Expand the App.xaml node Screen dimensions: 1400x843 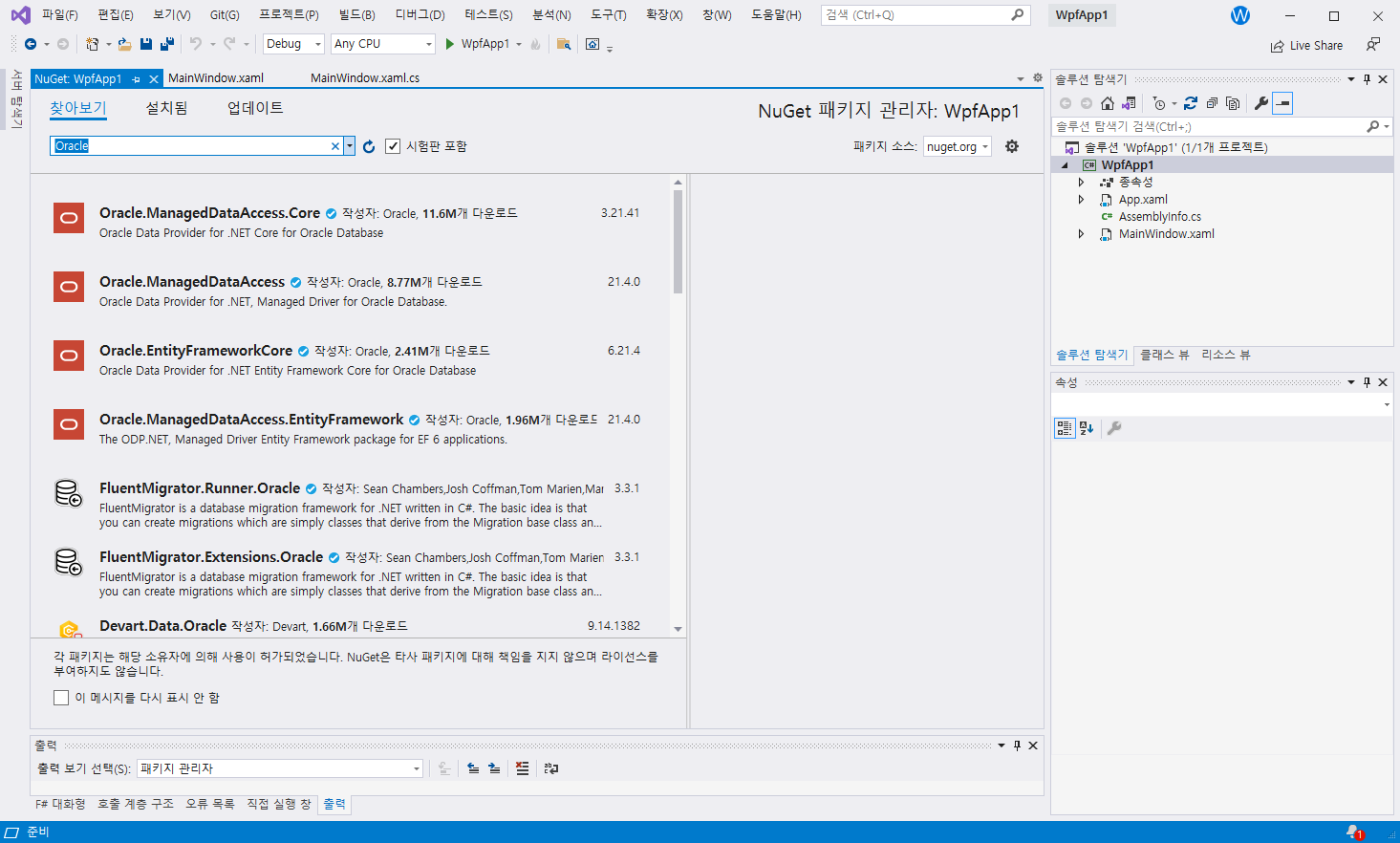[1081, 200]
